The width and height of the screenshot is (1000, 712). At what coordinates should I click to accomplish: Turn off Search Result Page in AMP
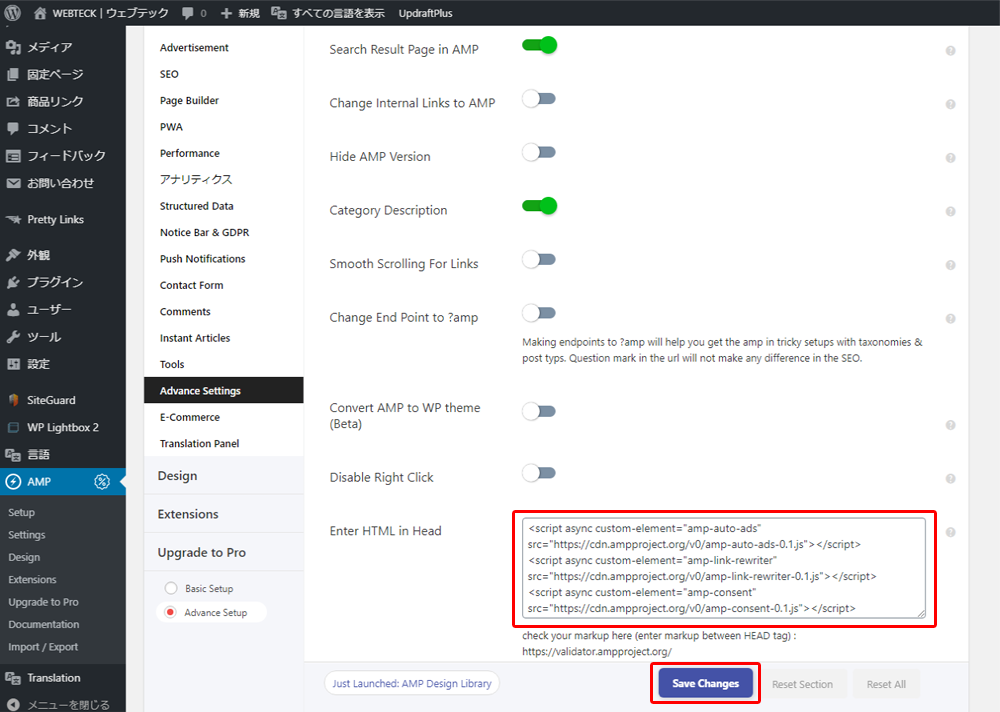[540, 45]
